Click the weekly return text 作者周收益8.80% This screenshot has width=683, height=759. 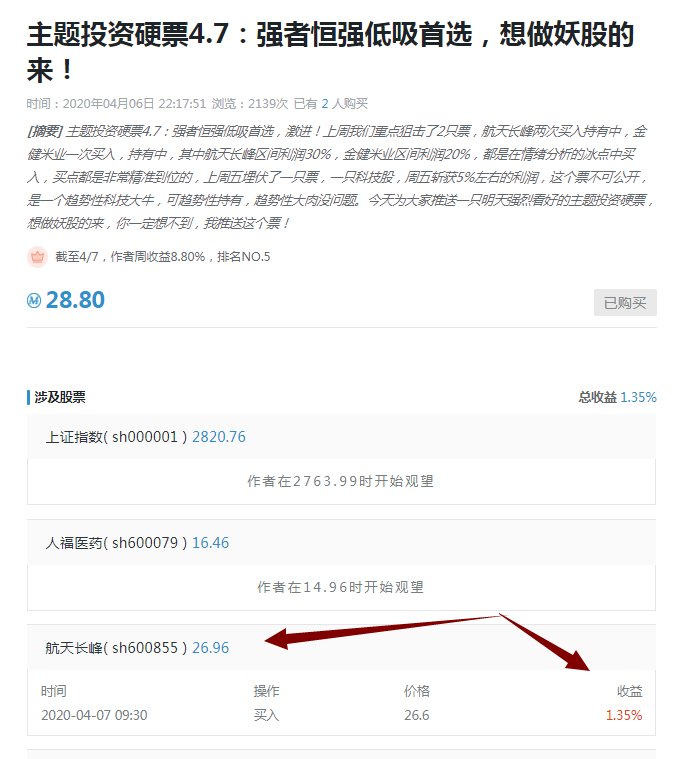pos(158,257)
